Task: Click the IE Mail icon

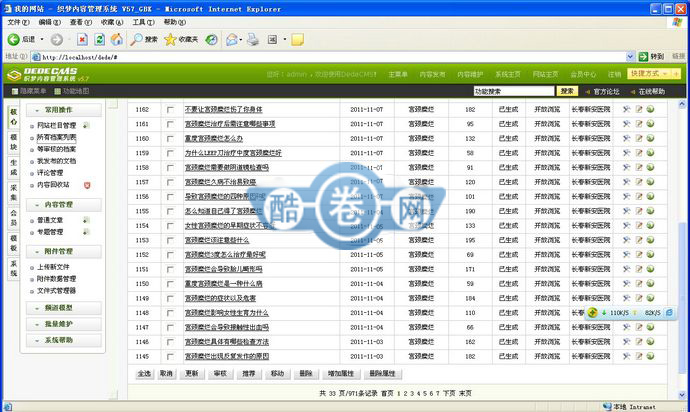Action: pyautogui.click(x=232, y=40)
